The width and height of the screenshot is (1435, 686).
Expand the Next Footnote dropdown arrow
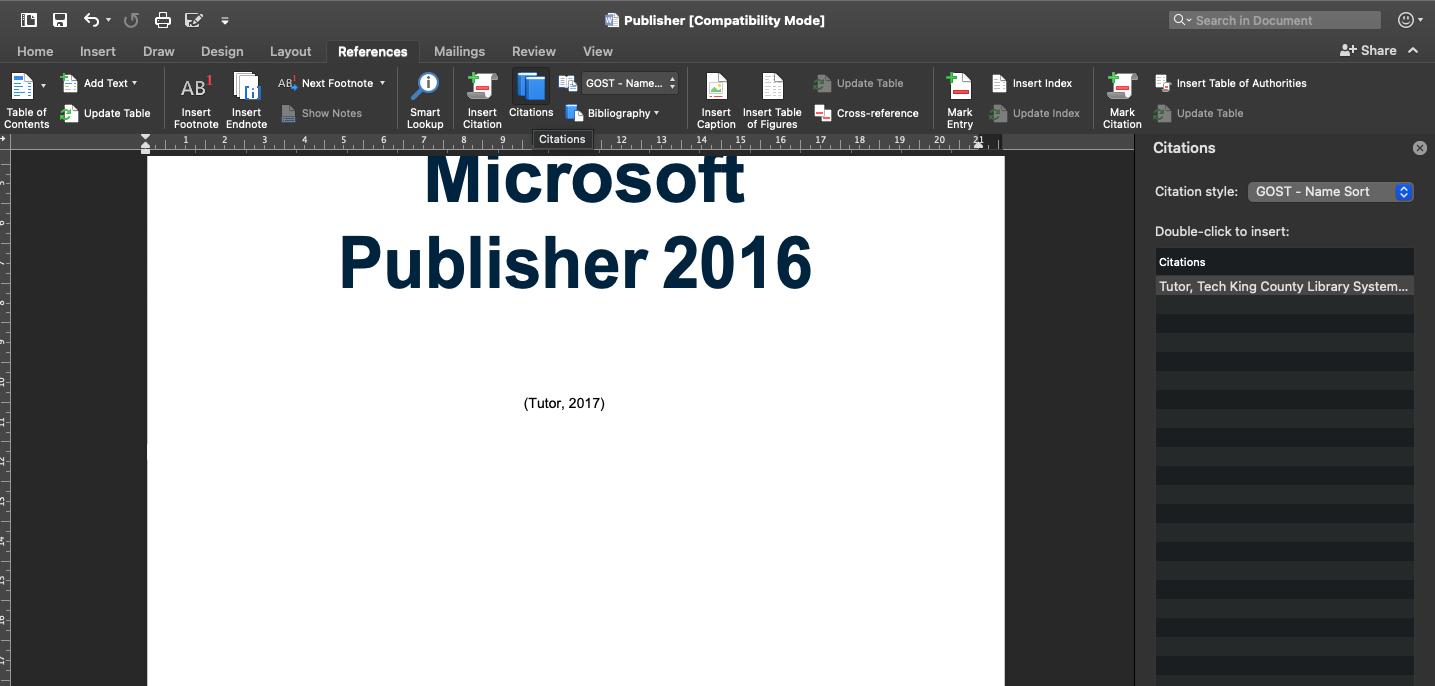382,83
